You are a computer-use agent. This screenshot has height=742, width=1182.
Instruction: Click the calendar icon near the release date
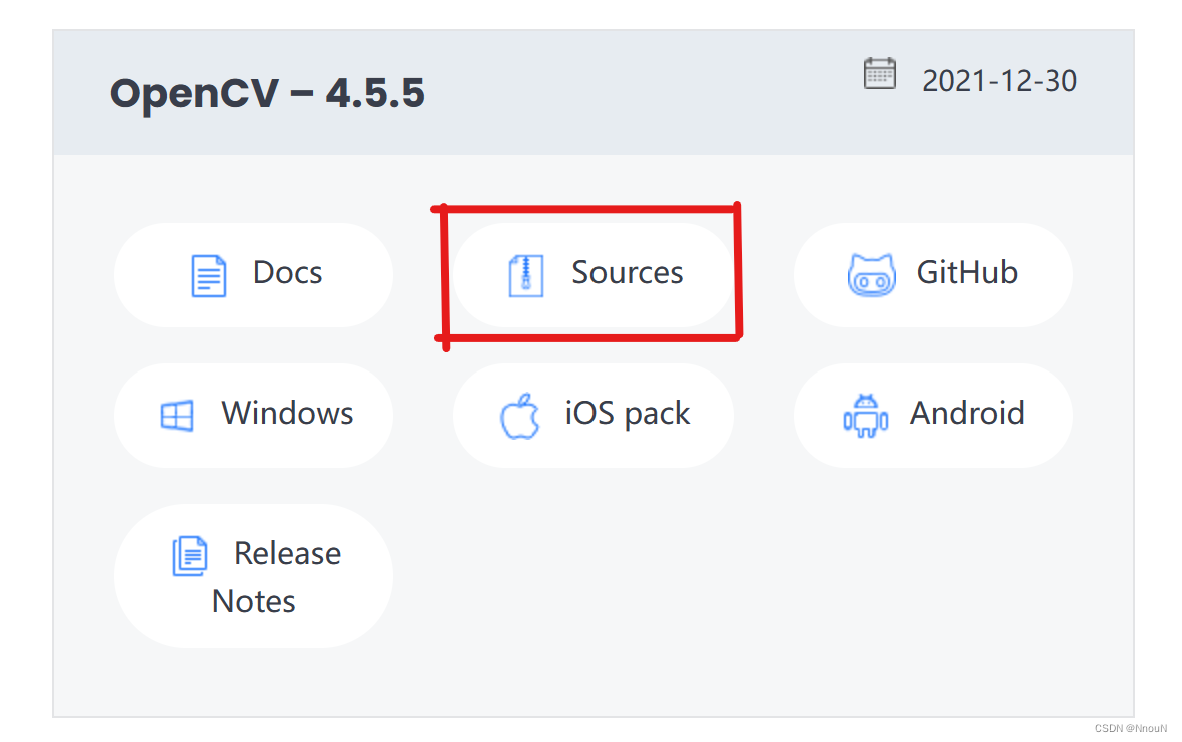(879, 73)
